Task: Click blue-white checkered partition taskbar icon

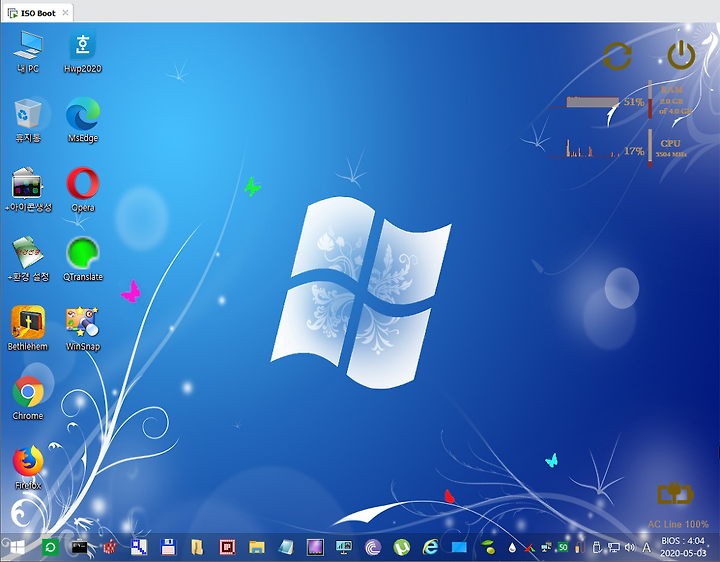Action: pos(139,547)
